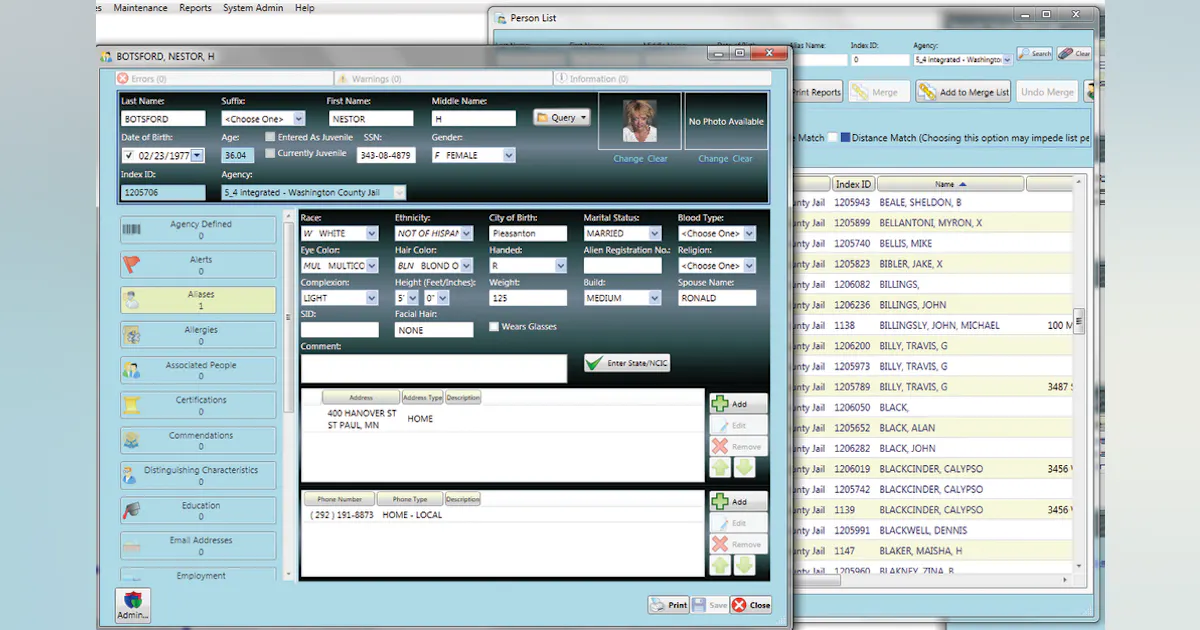The height and width of the screenshot is (630, 1200).
Task: Click Enter State/NCIC green checkmark button
Action: [627, 363]
